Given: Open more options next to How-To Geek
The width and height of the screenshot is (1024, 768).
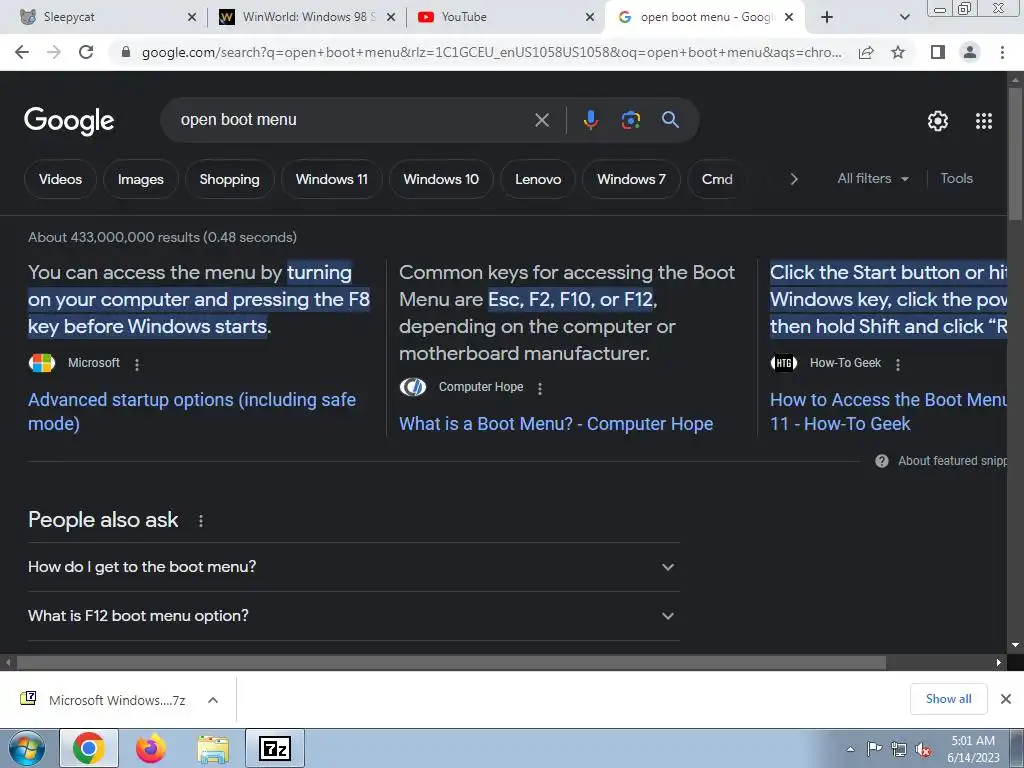Looking at the screenshot, I should (898, 364).
